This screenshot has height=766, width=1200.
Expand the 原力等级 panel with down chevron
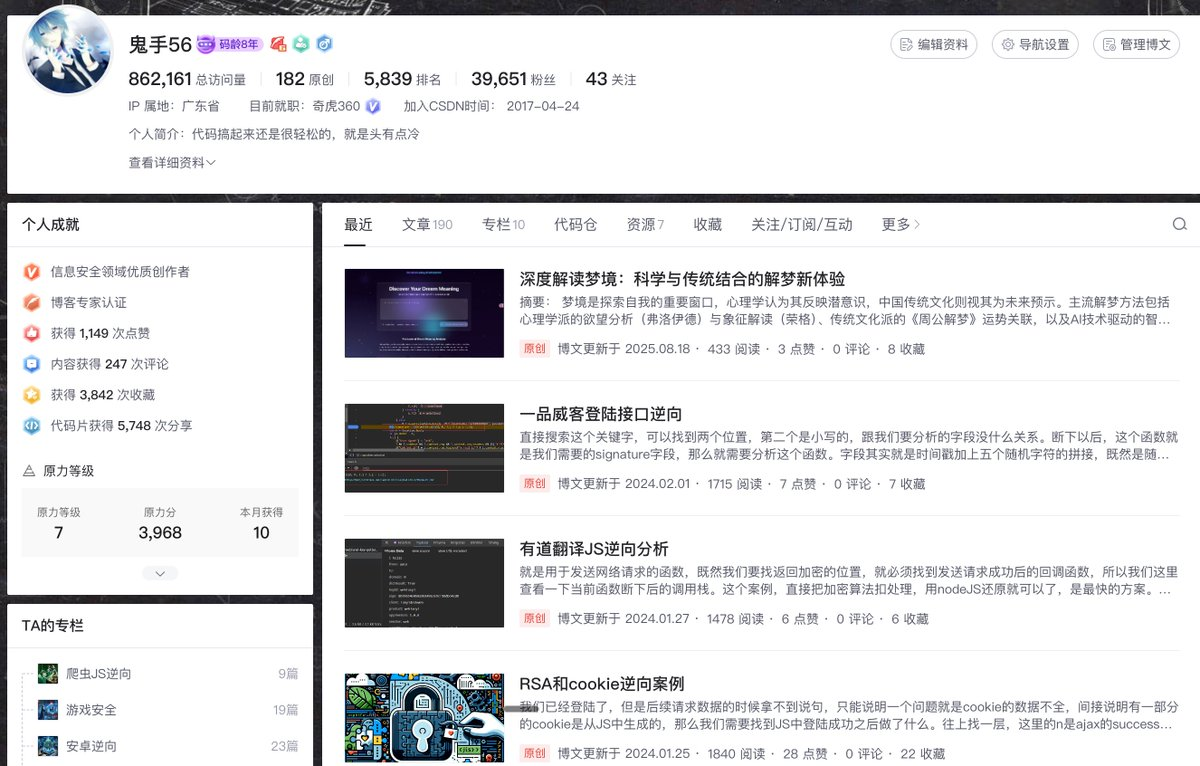(160, 573)
